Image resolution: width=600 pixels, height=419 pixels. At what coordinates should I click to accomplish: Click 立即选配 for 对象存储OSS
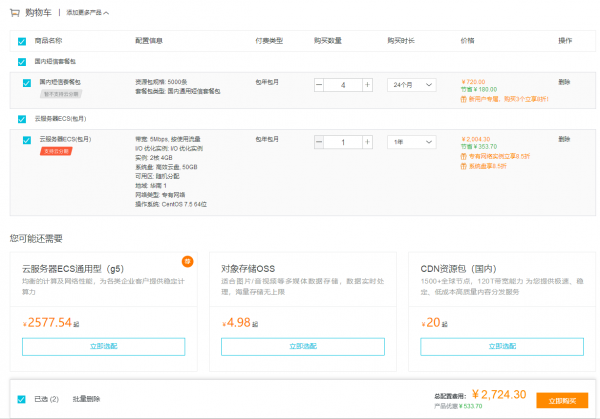(303, 346)
